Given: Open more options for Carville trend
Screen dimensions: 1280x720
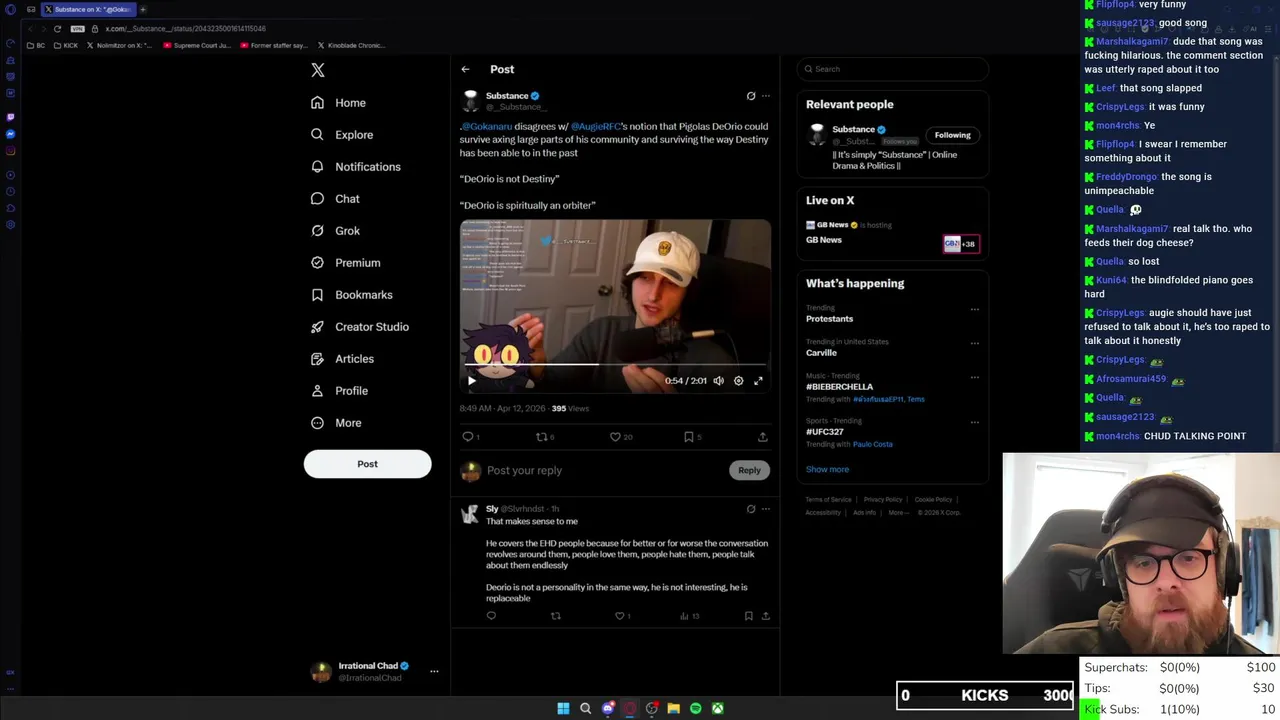Looking at the screenshot, I should [x=974, y=343].
